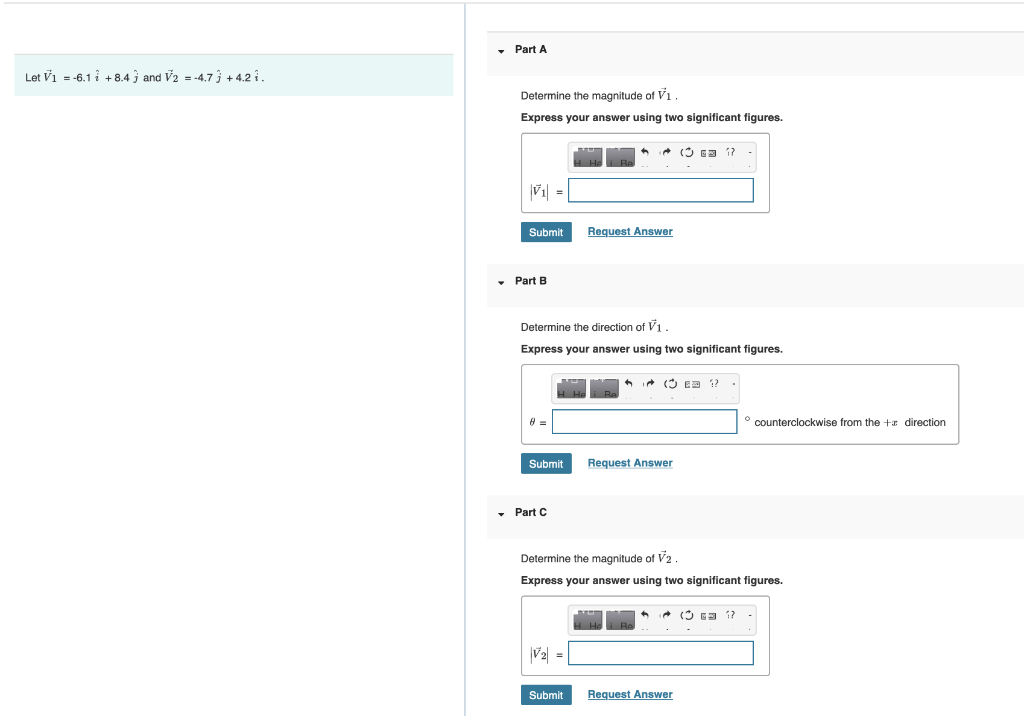
Task: Focus the theta direction input field
Action: pos(645,421)
